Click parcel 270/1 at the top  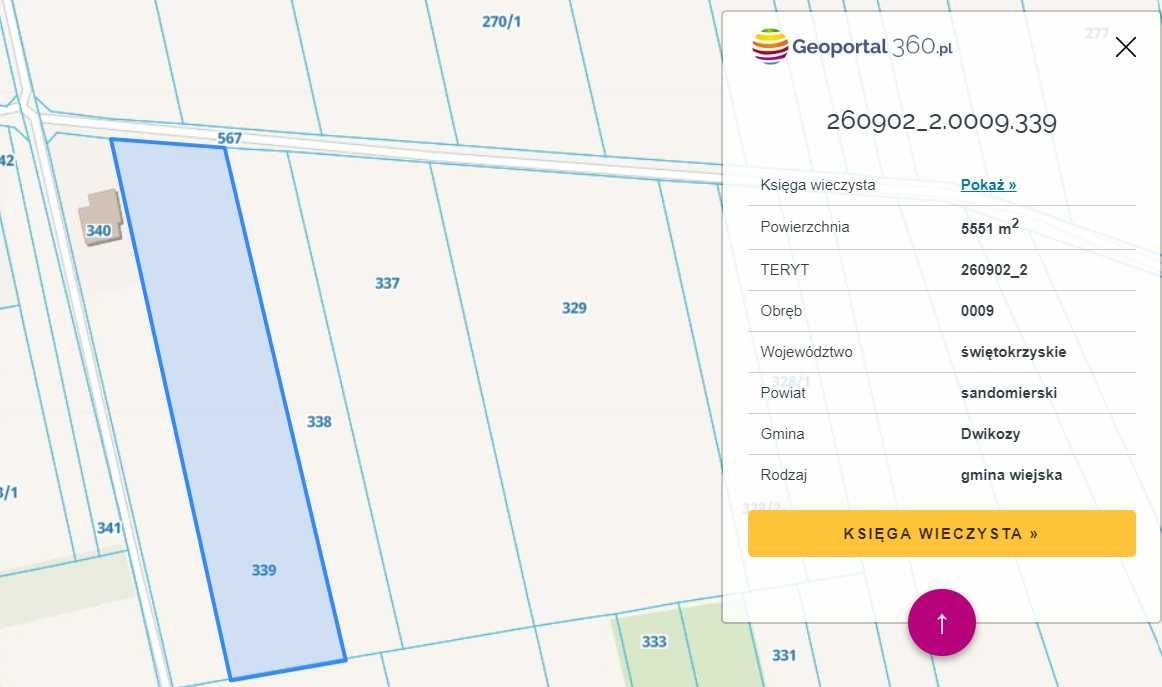click(x=501, y=20)
